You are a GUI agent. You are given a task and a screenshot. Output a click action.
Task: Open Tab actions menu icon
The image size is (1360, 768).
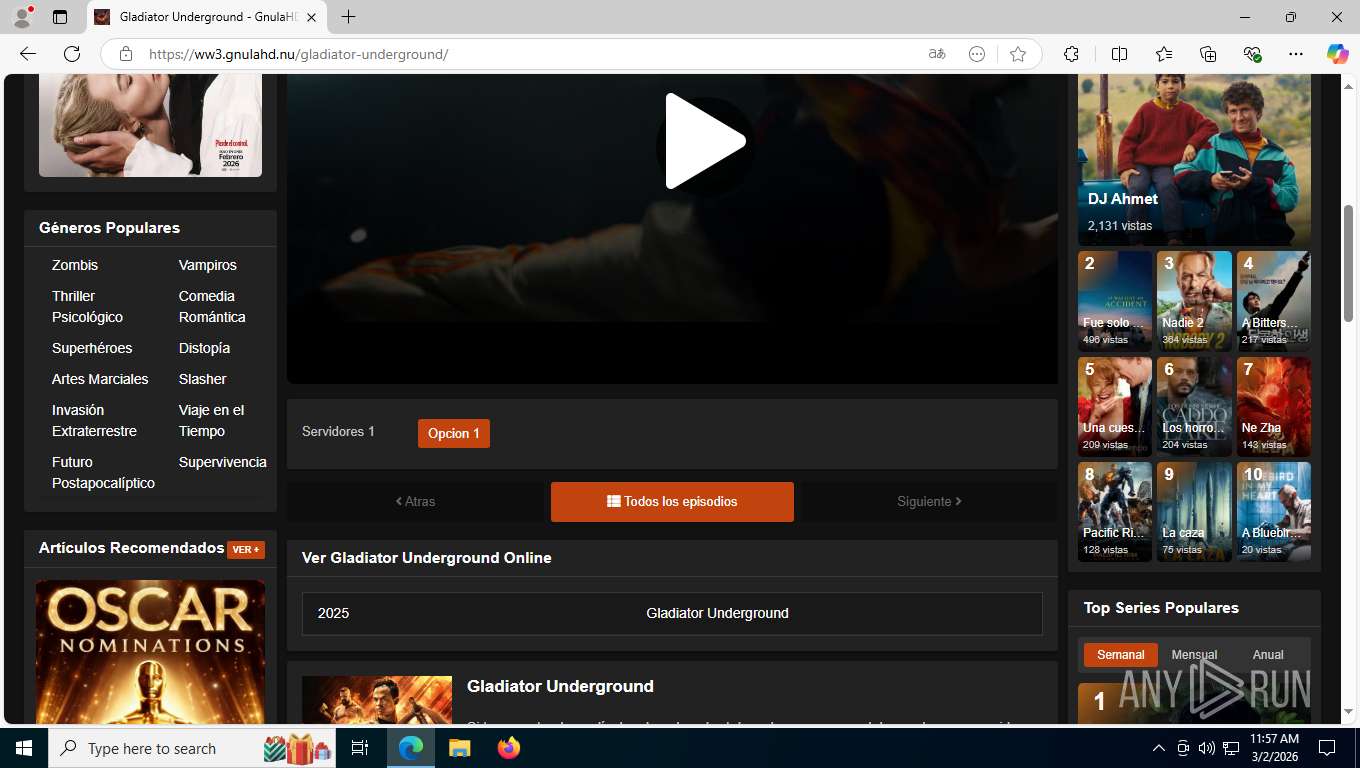[60, 17]
